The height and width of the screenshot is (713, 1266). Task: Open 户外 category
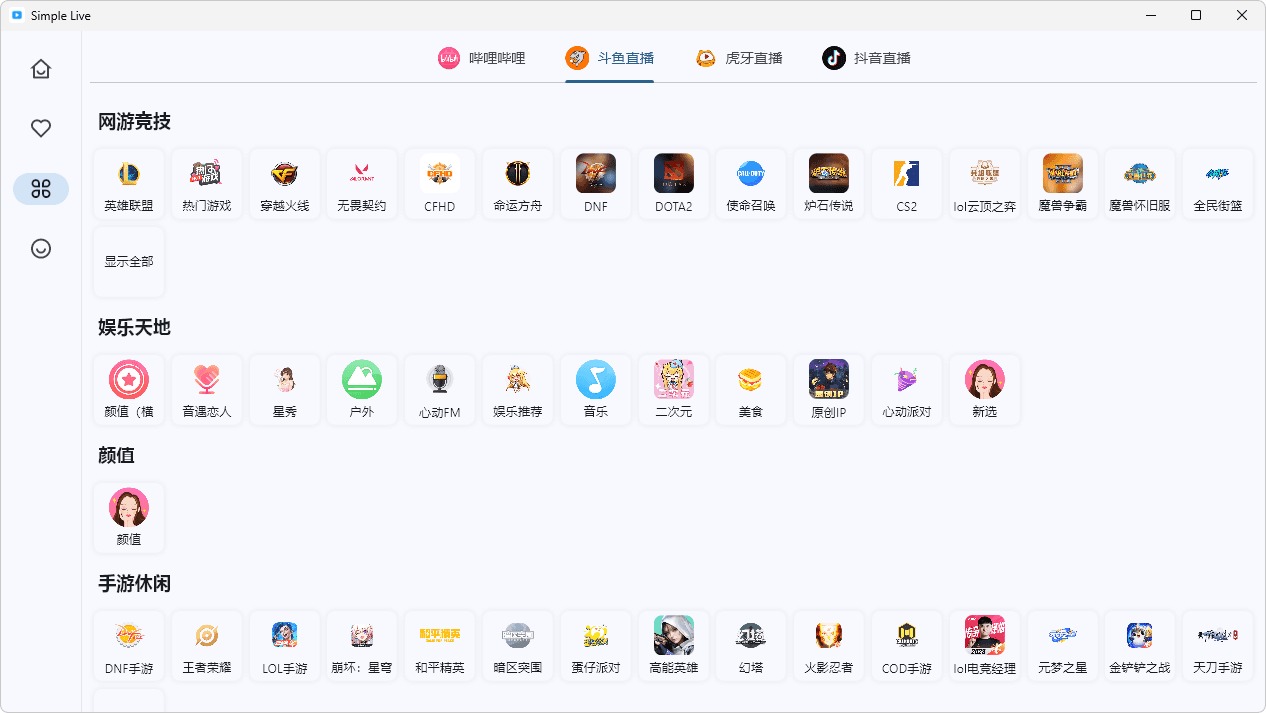point(362,390)
